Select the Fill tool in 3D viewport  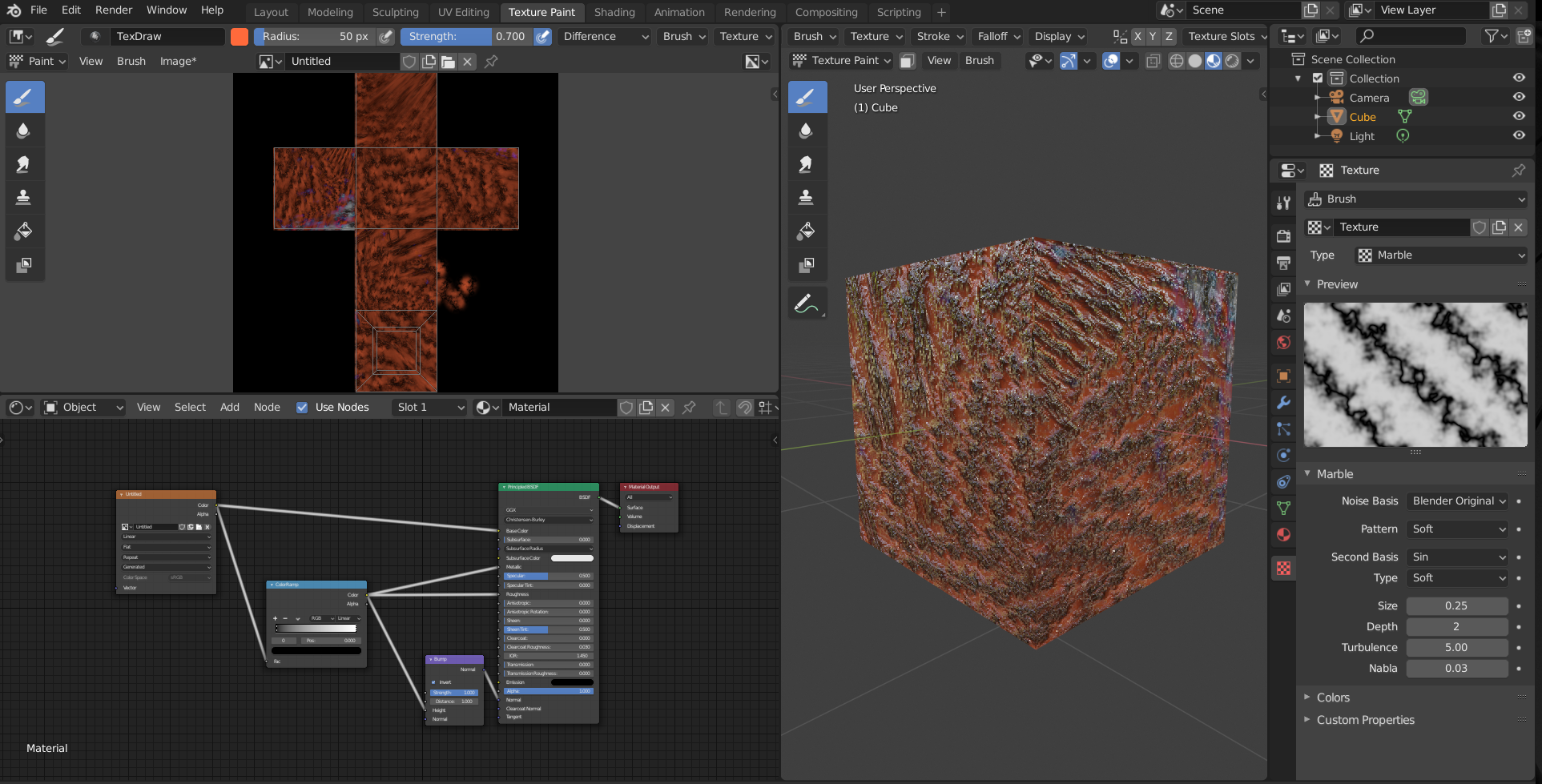pyautogui.click(x=807, y=231)
